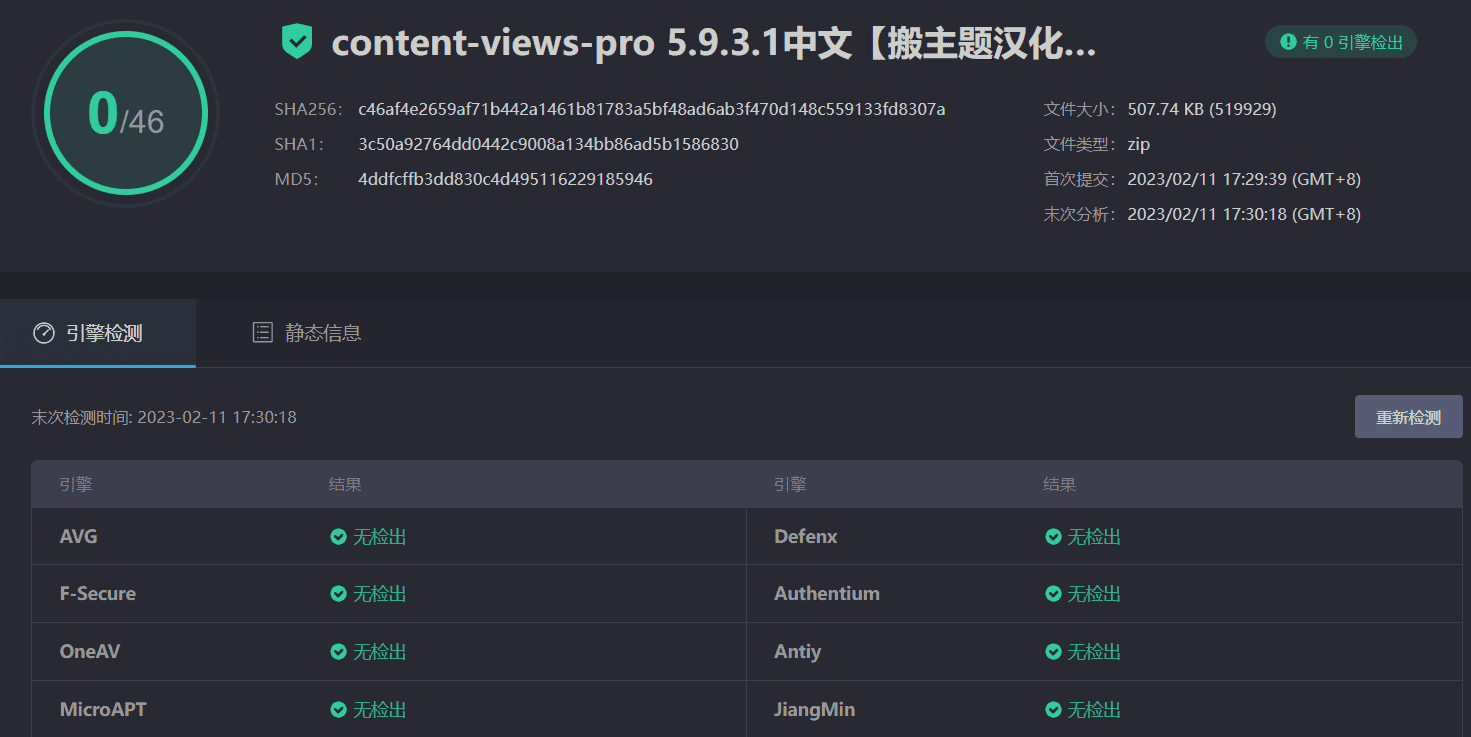Click 无检出 result for Authentium

pyautogui.click(x=1094, y=594)
